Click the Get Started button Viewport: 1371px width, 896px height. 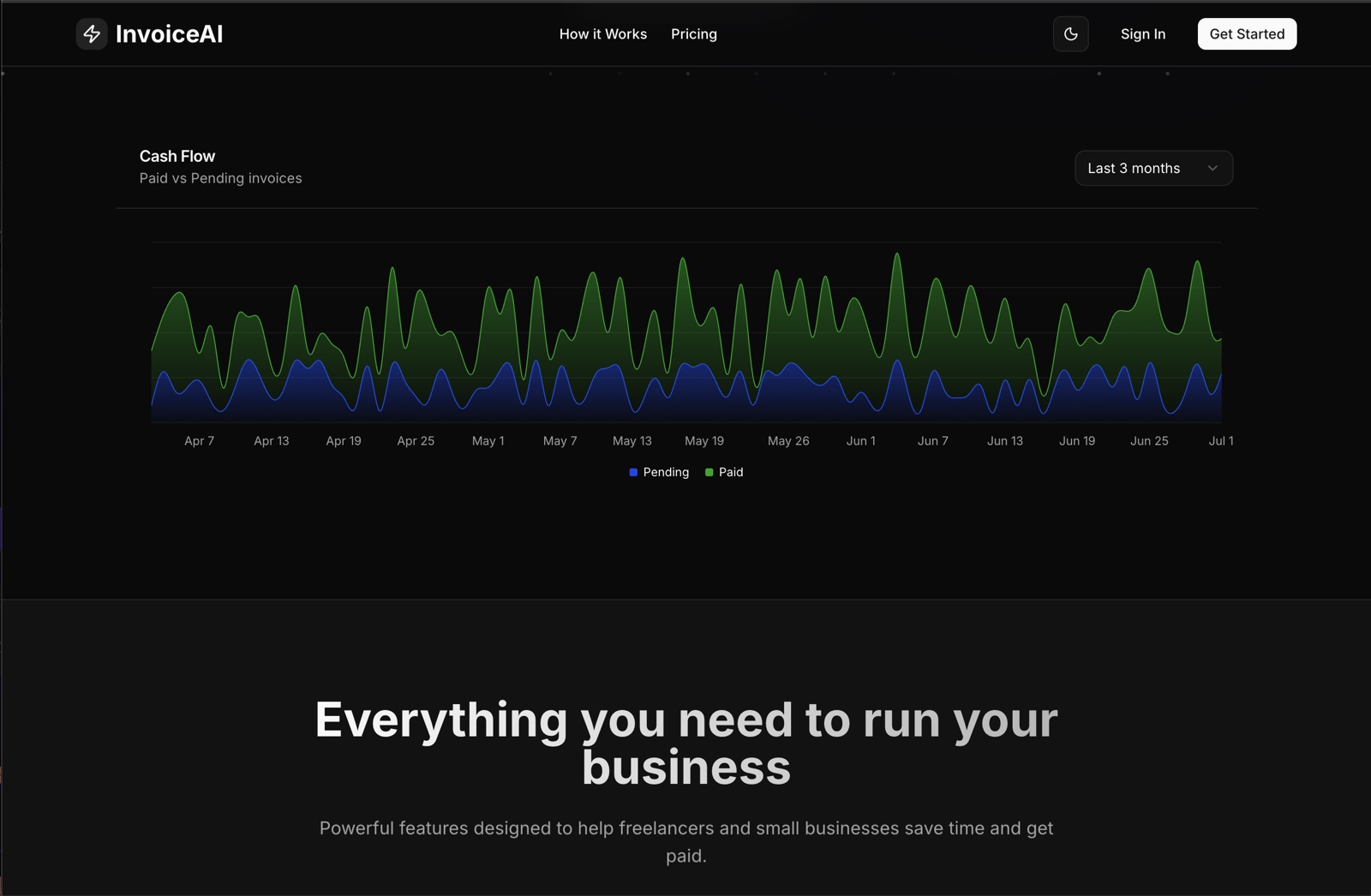[1247, 34]
